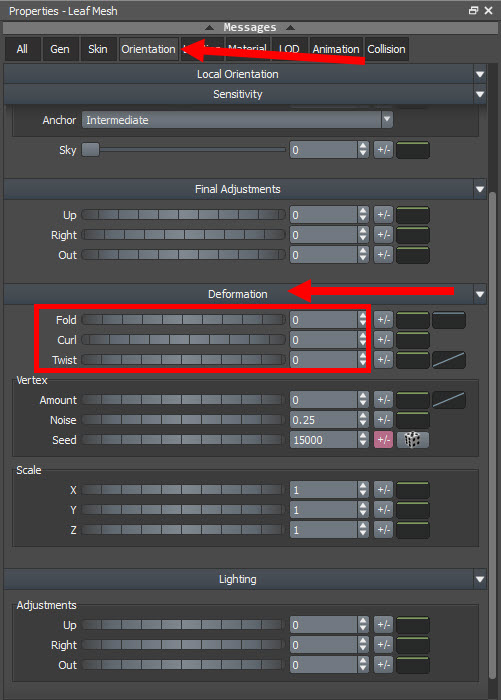Collapse the Deformation section arrow

tap(480, 294)
